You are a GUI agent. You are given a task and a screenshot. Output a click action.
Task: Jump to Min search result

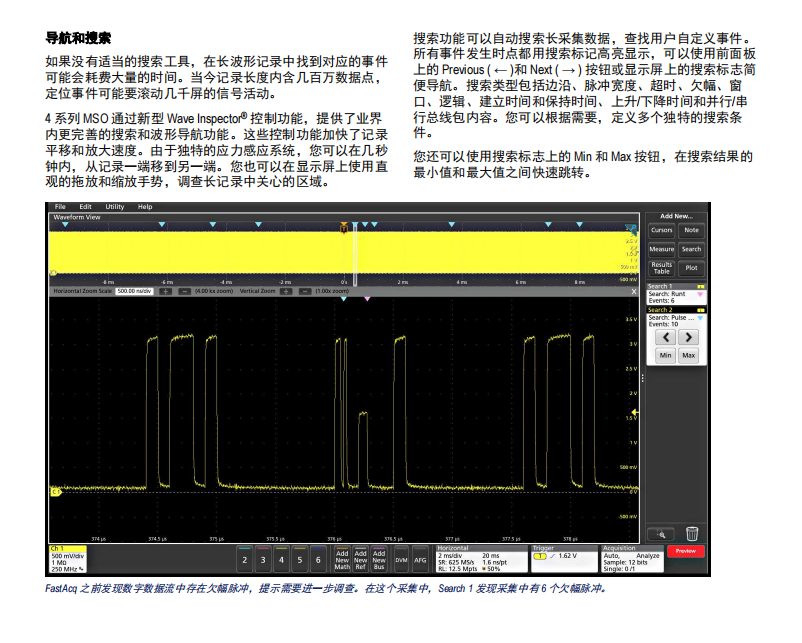pyautogui.click(x=665, y=356)
